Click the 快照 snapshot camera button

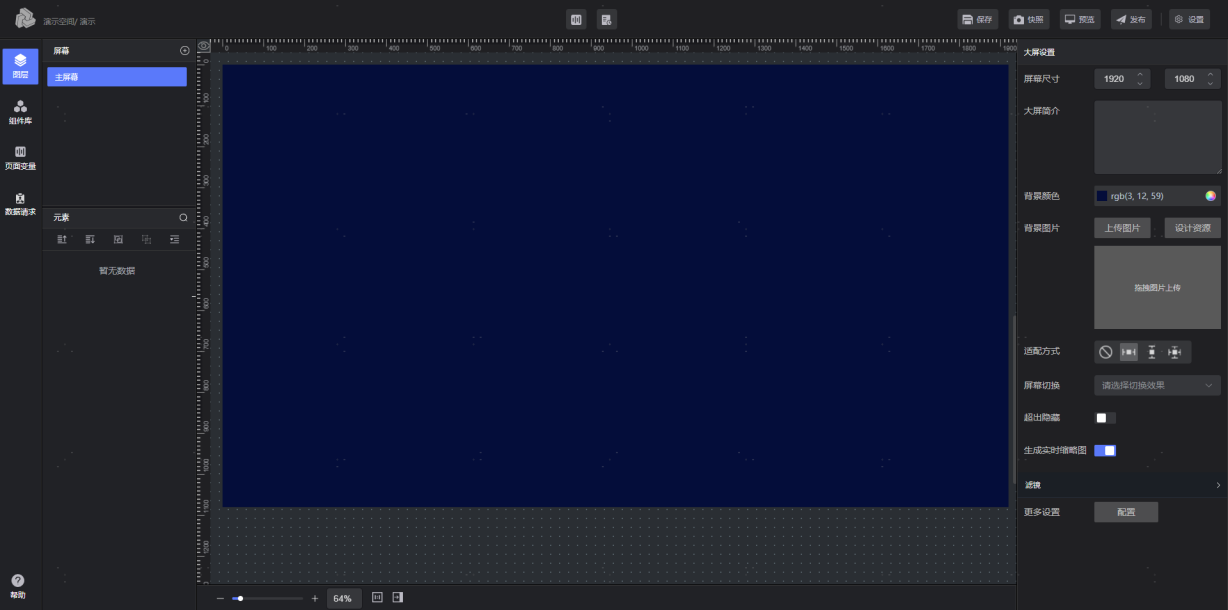pyautogui.click(x=1029, y=19)
